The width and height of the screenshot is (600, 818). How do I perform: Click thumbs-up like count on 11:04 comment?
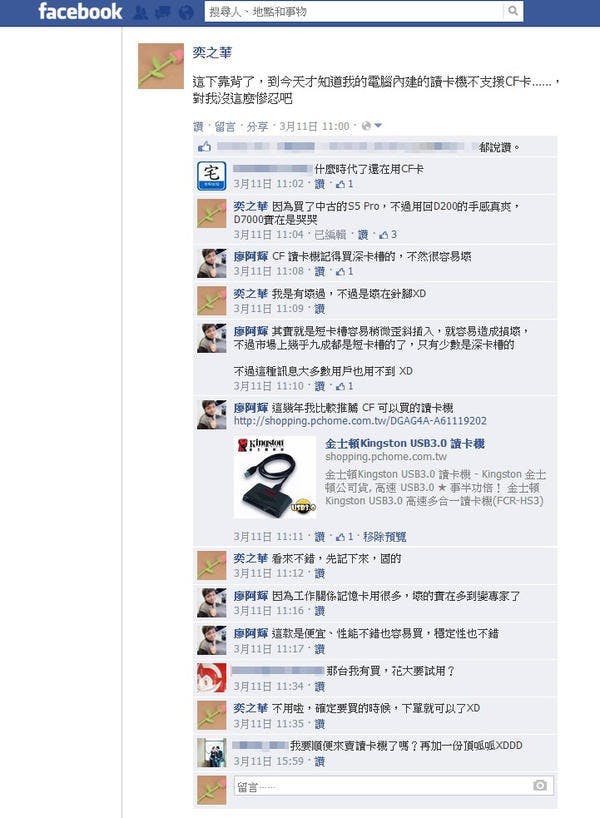pyautogui.click(x=388, y=235)
